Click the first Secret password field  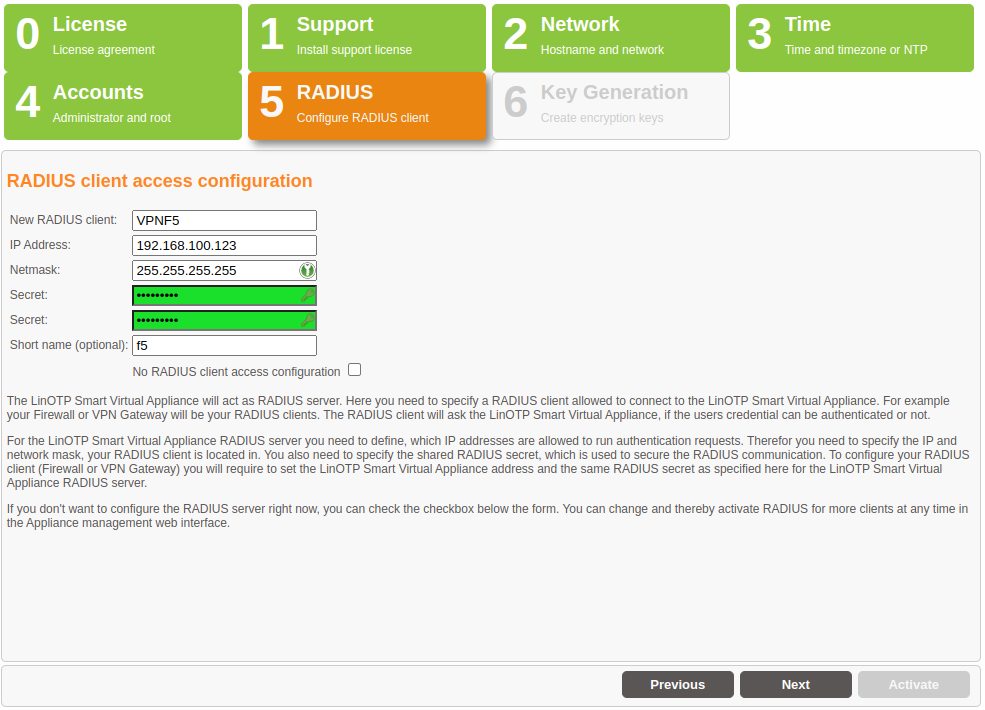(214, 295)
